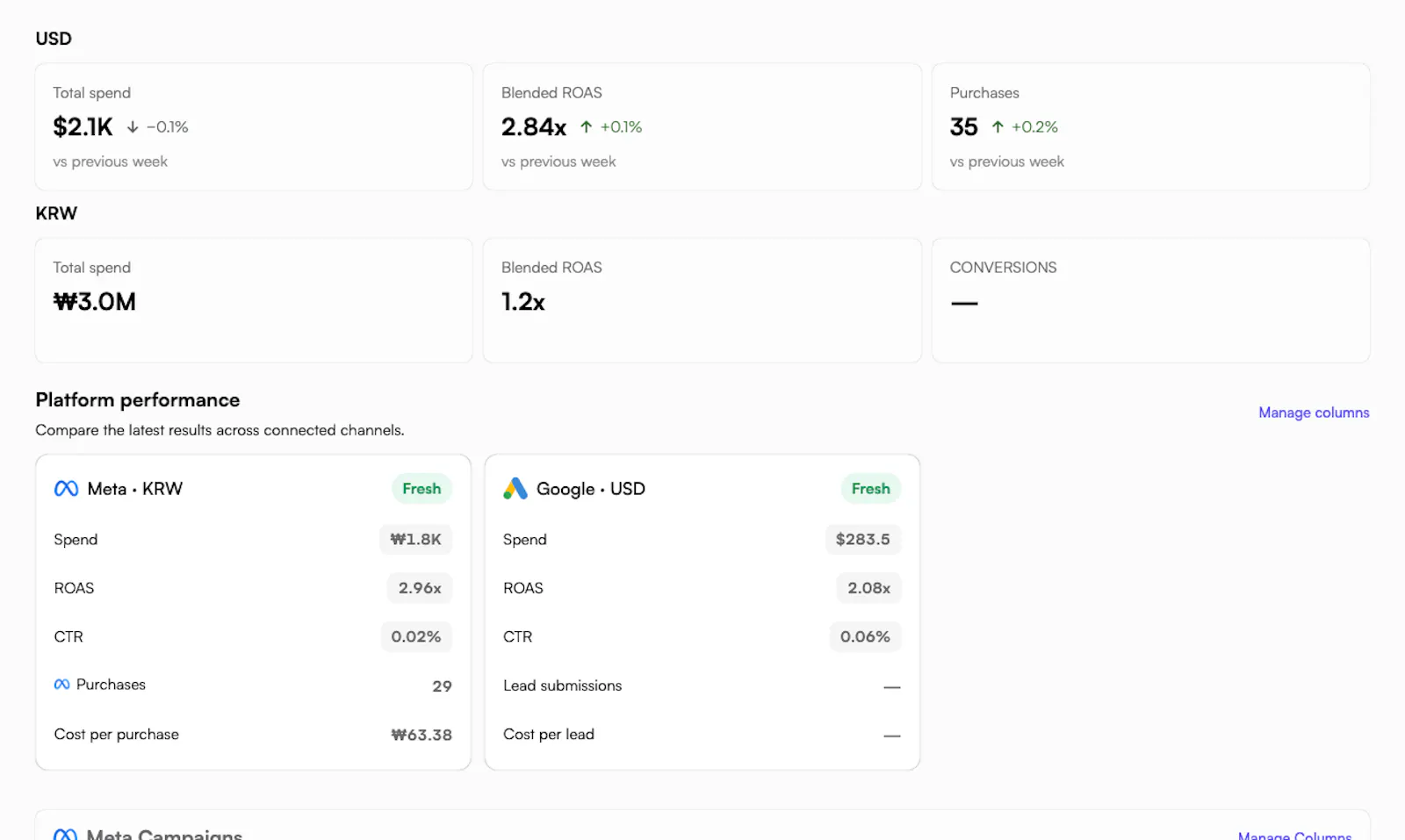1405x840 pixels.
Task: Click the Meta icon beside Purchases
Action: tap(61, 685)
